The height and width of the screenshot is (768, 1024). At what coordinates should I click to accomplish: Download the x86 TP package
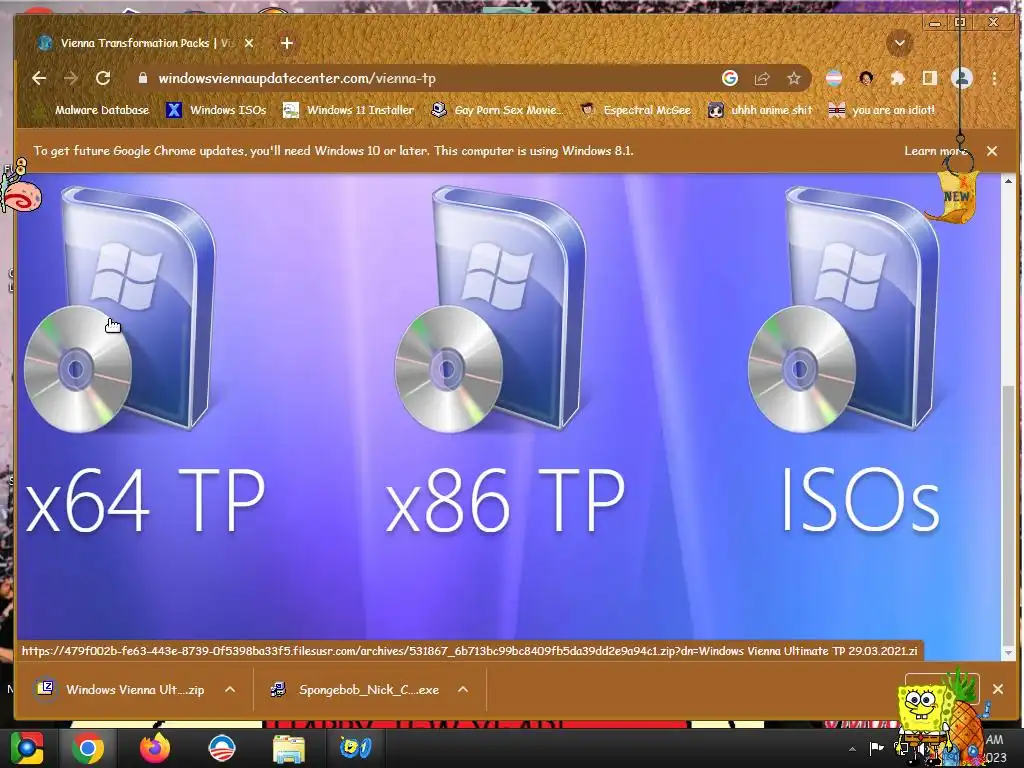(x=491, y=309)
